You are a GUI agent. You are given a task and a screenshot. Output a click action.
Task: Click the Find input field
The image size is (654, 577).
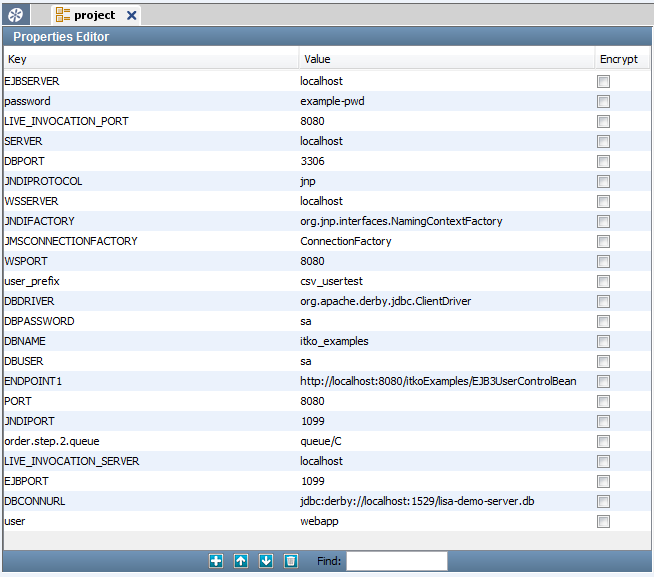(x=397, y=561)
